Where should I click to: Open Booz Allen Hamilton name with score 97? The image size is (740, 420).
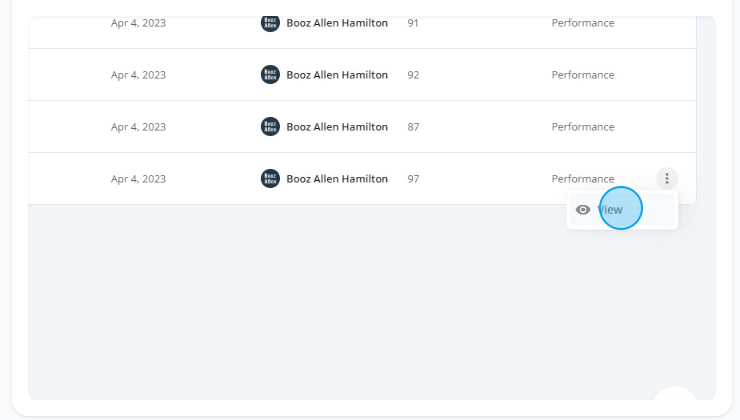pos(337,178)
